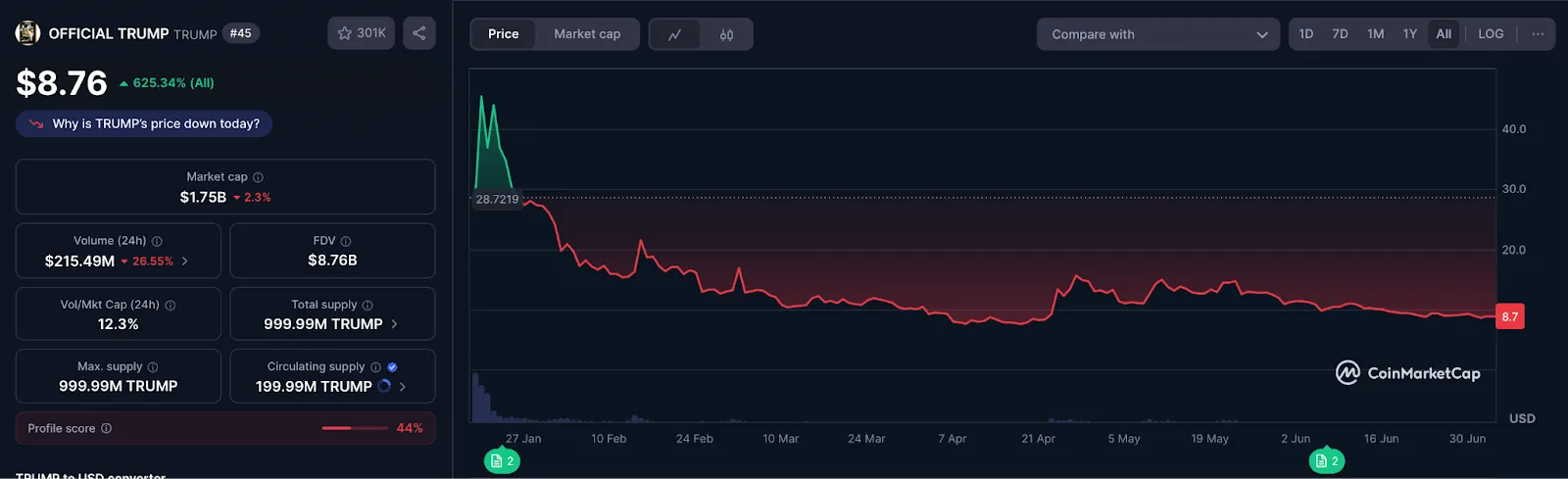The height and width of the screenshot is (479, 1568).
Task: Click the $1.75B market cap value
Action: (x=203, y=197)
